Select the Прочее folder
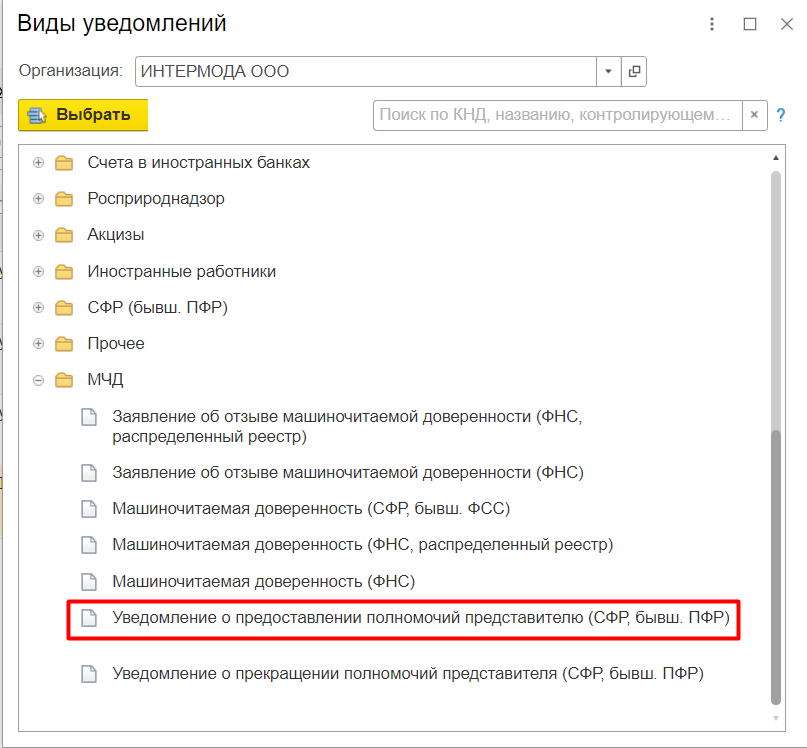Viewport: 807px width, 748px height. tap(115, 344)
